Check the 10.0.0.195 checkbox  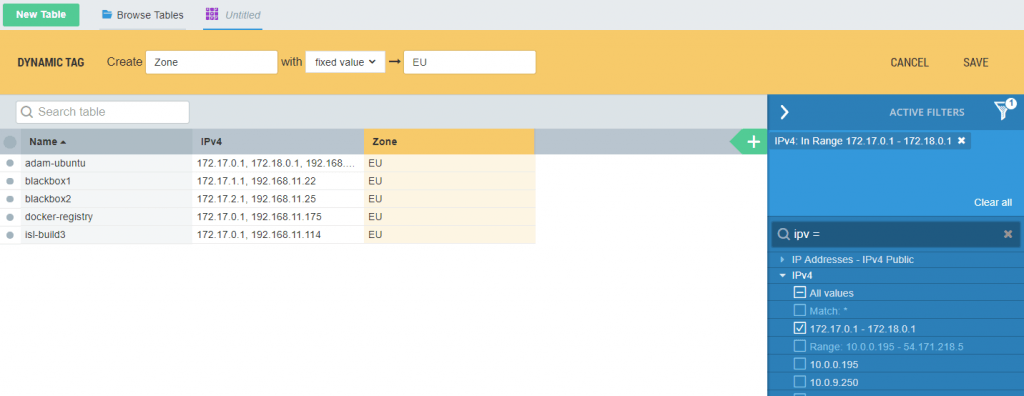pos(800,364)
